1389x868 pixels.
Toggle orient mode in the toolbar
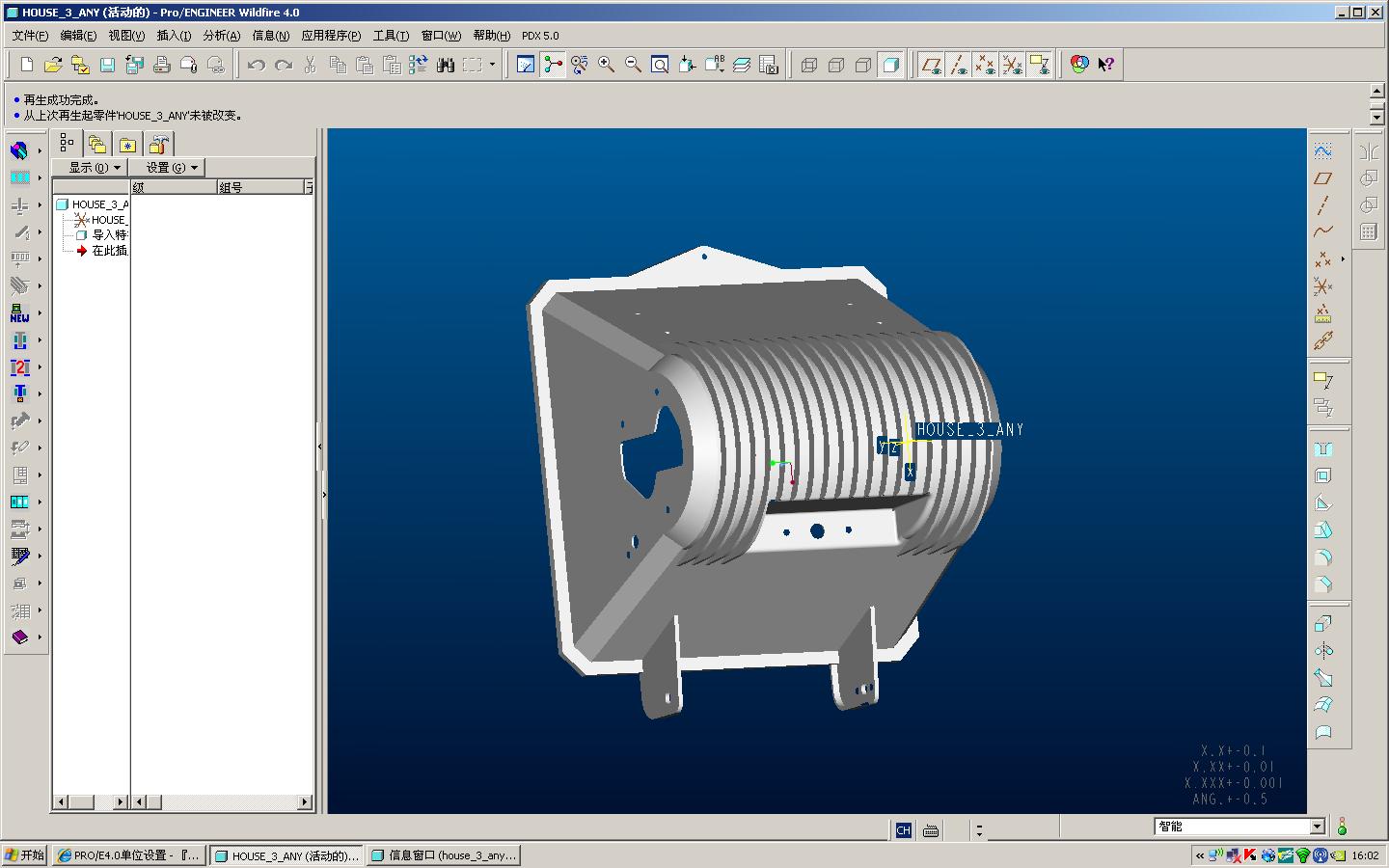click(580, 65)
